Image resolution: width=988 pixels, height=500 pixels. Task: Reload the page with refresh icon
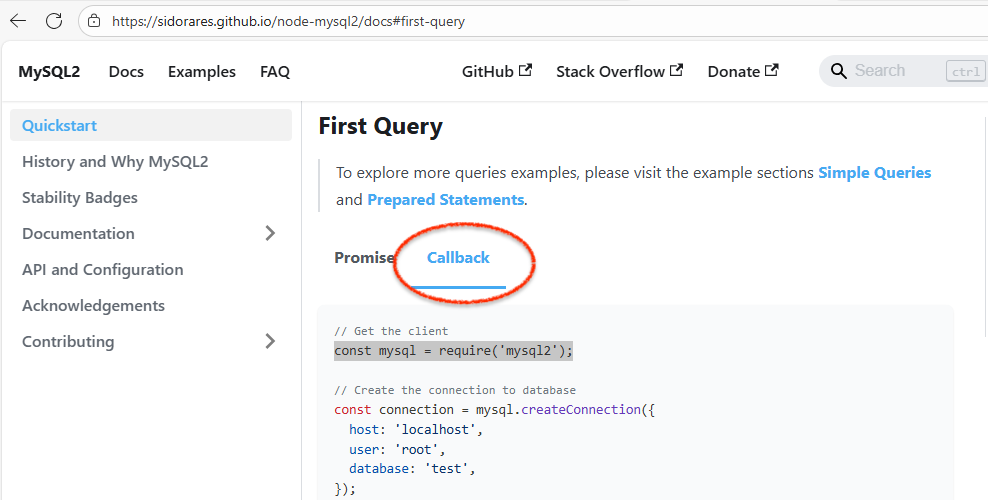54,21
